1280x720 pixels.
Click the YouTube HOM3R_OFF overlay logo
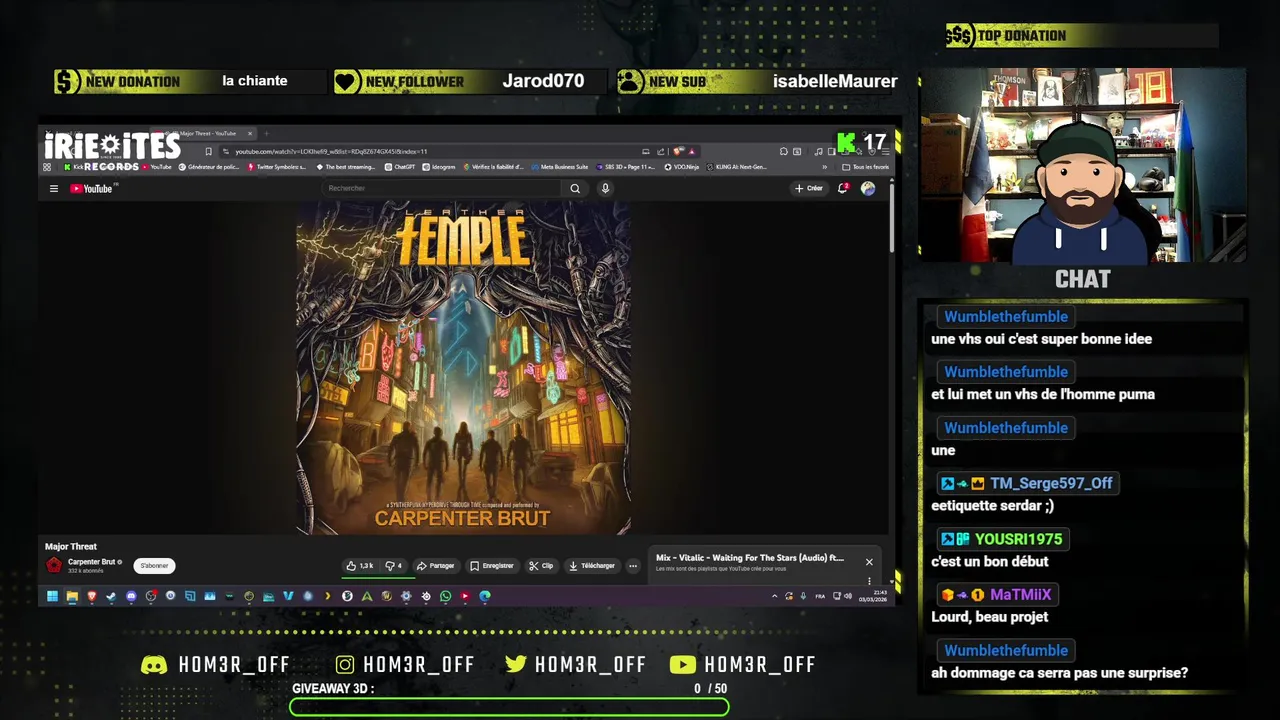pos(683,665)
